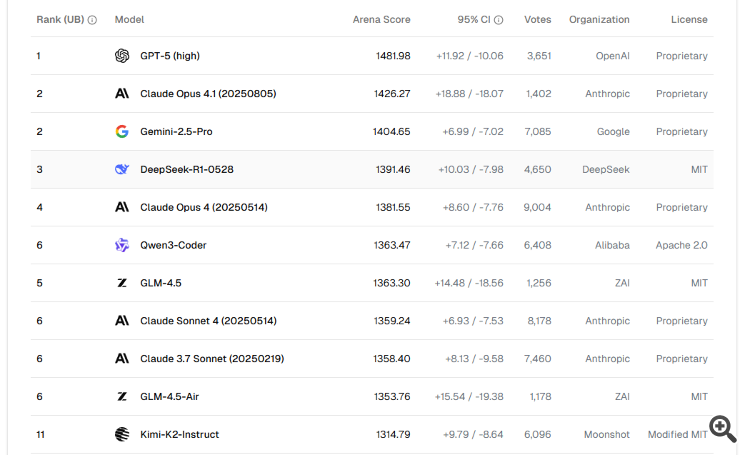Click the DeepSeek whale icon
Viewport: 750px width, 455px height.
(x=122, y=169)
